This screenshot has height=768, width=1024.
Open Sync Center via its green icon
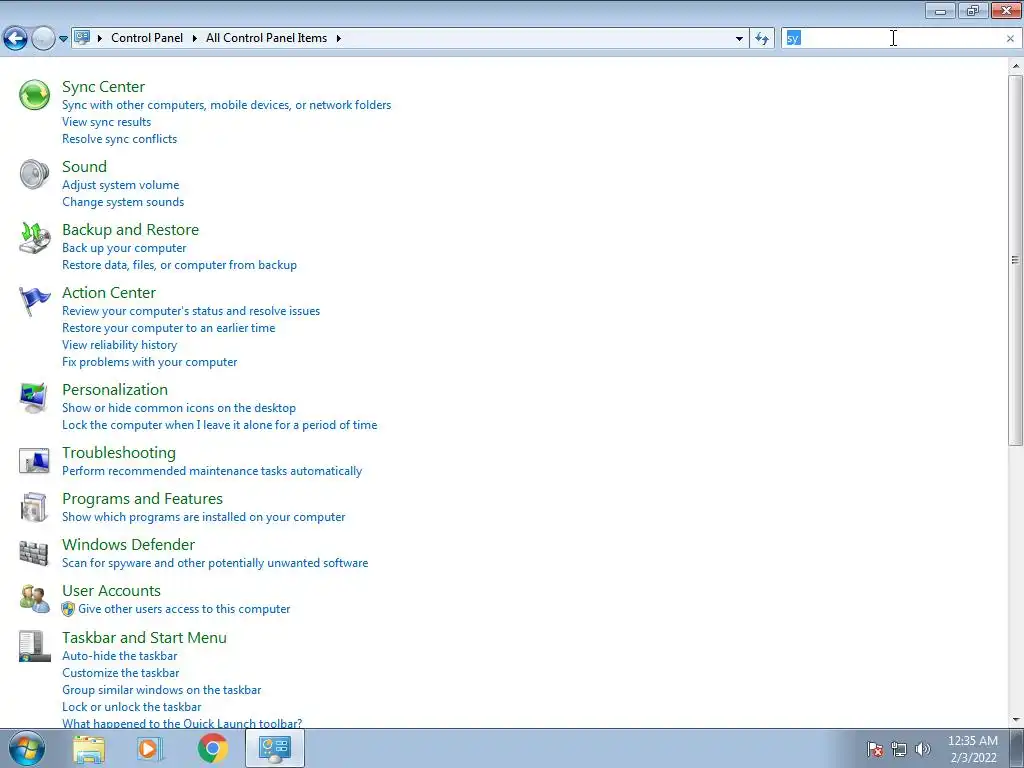point(34,95)
